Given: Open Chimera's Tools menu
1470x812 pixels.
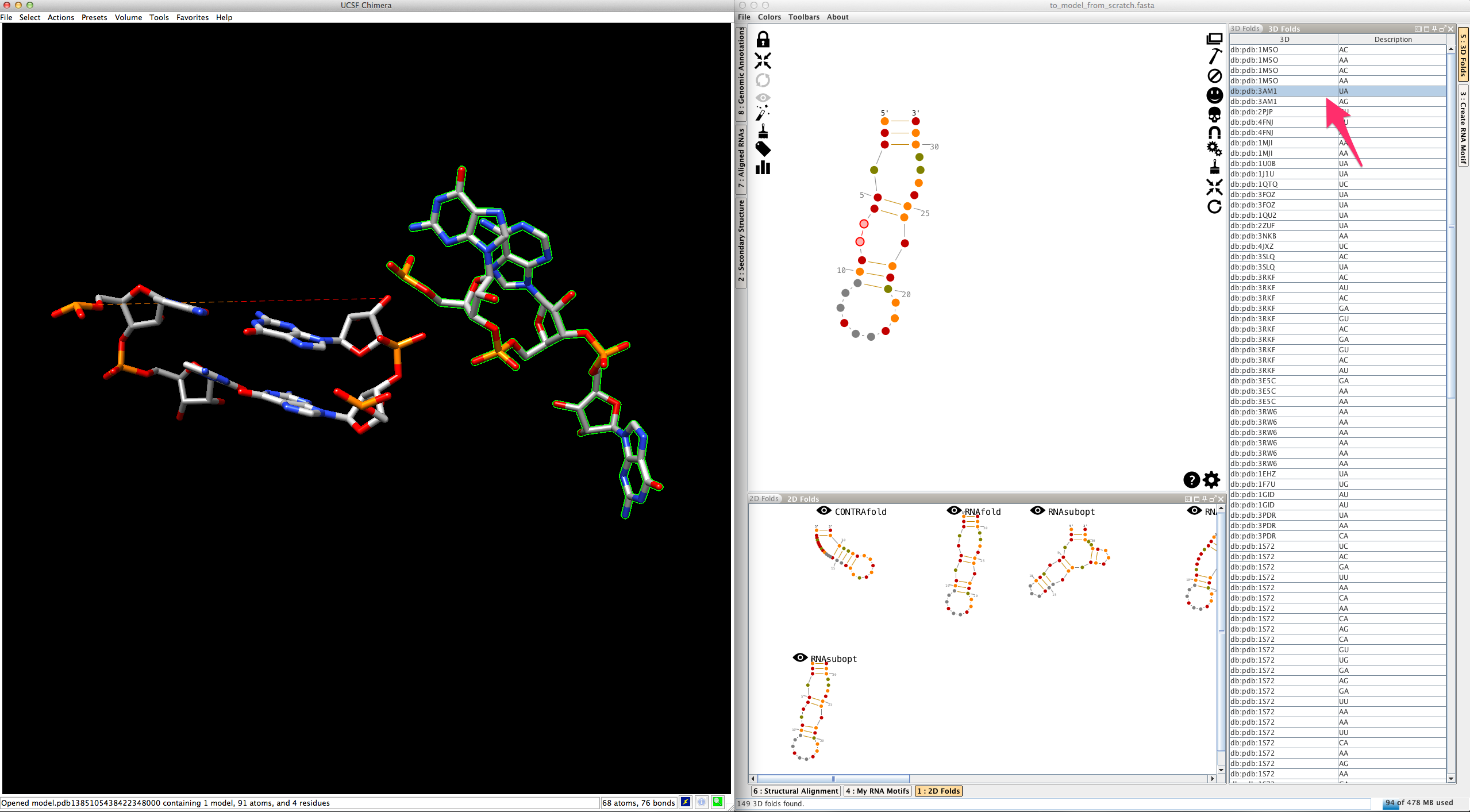Looking at the screenshot, I should click(x=159, y=17).
